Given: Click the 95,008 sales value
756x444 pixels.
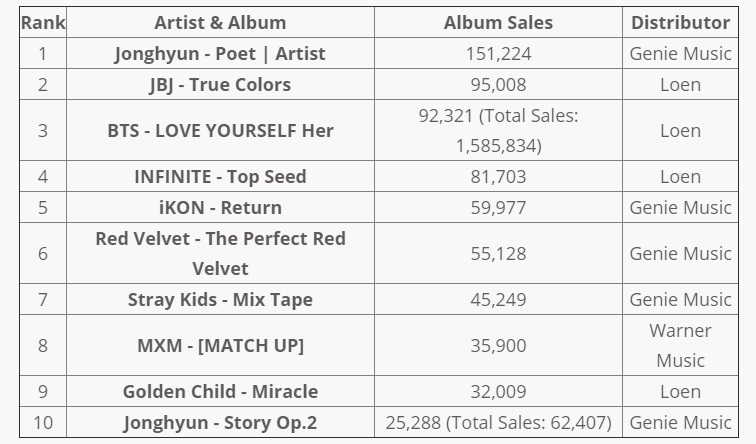Looking at the screenshot, I should click(x=498, y=84).
